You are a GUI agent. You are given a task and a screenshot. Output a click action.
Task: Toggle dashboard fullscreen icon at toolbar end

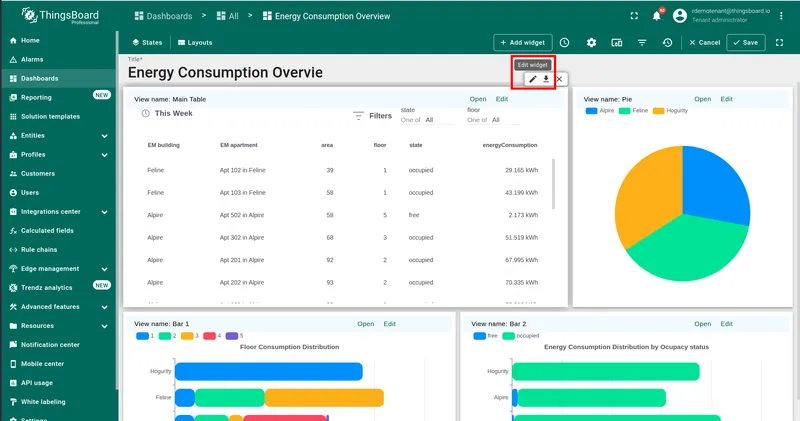coord(779,43)
